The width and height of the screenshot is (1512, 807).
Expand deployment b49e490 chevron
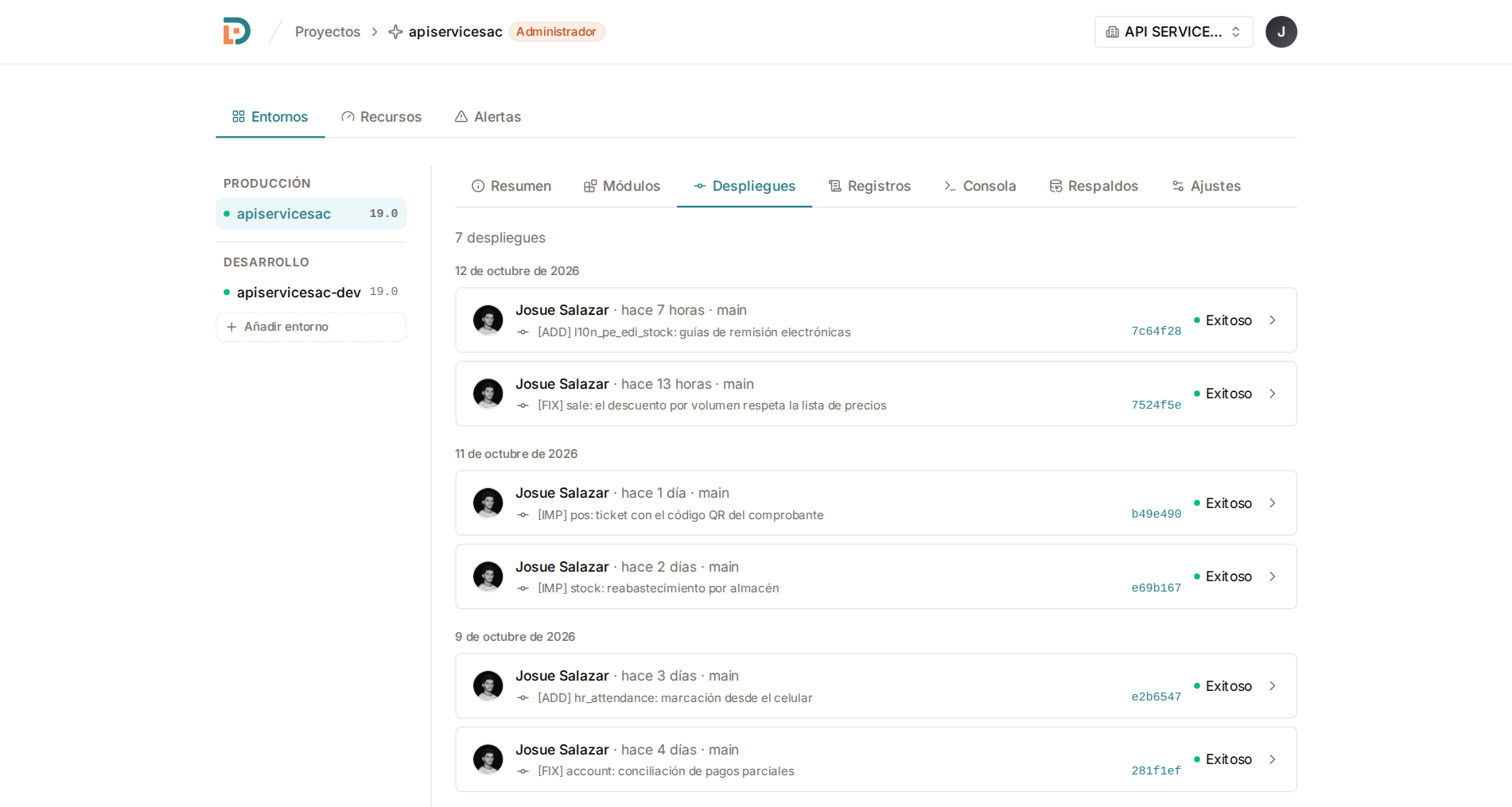[1273, 503]
